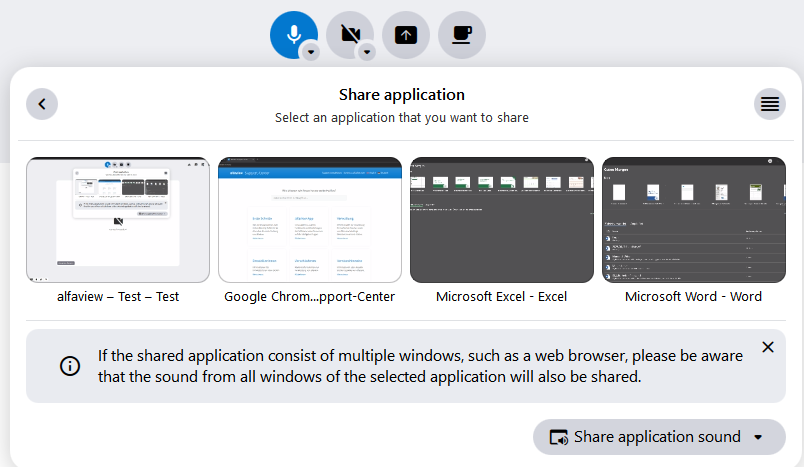Click the speaker screen icon on sound button

click(559, 437)
